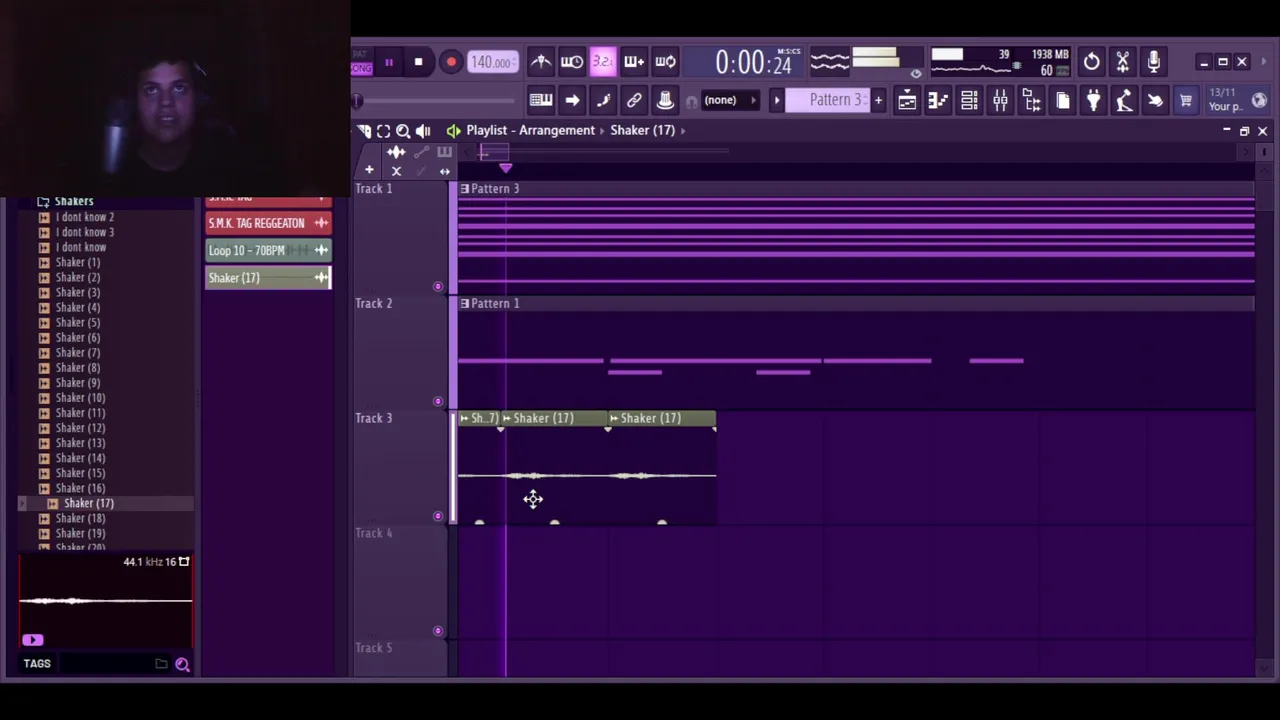Play sample preview with purple play button
Viewport: 1280px width, 720px height.
point(32,640)
